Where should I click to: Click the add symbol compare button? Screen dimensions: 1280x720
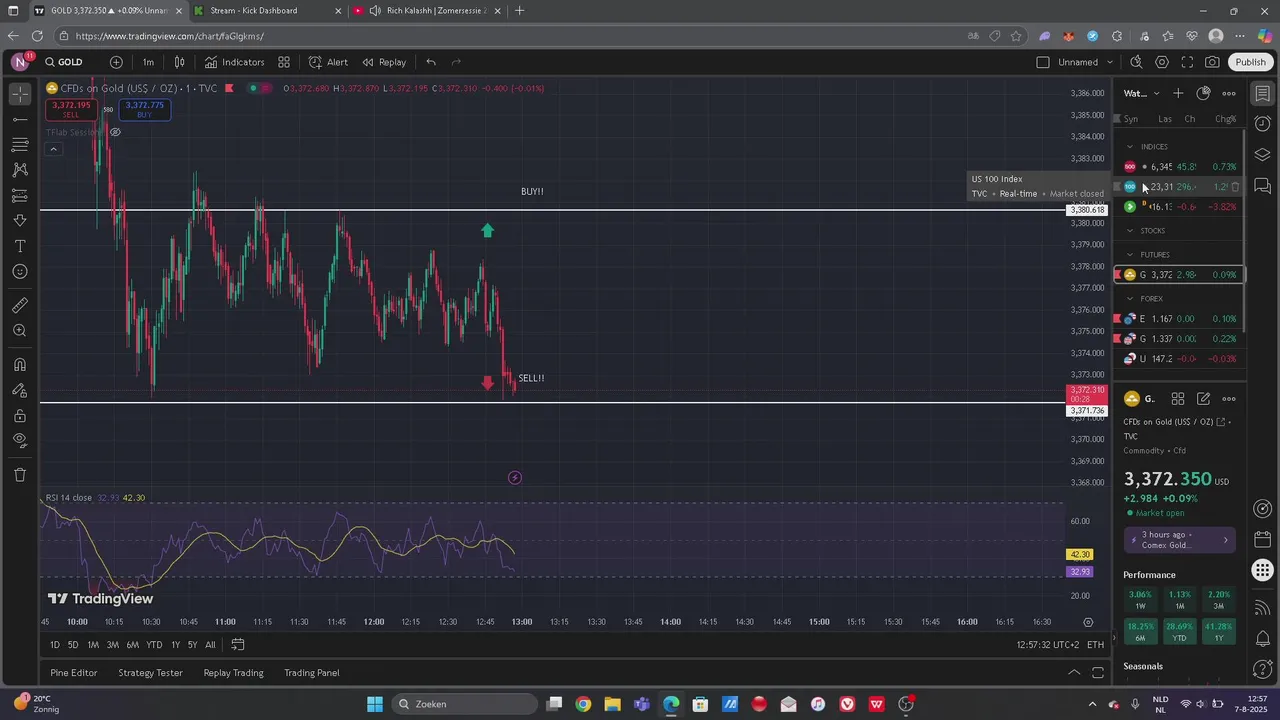point(116,62)
